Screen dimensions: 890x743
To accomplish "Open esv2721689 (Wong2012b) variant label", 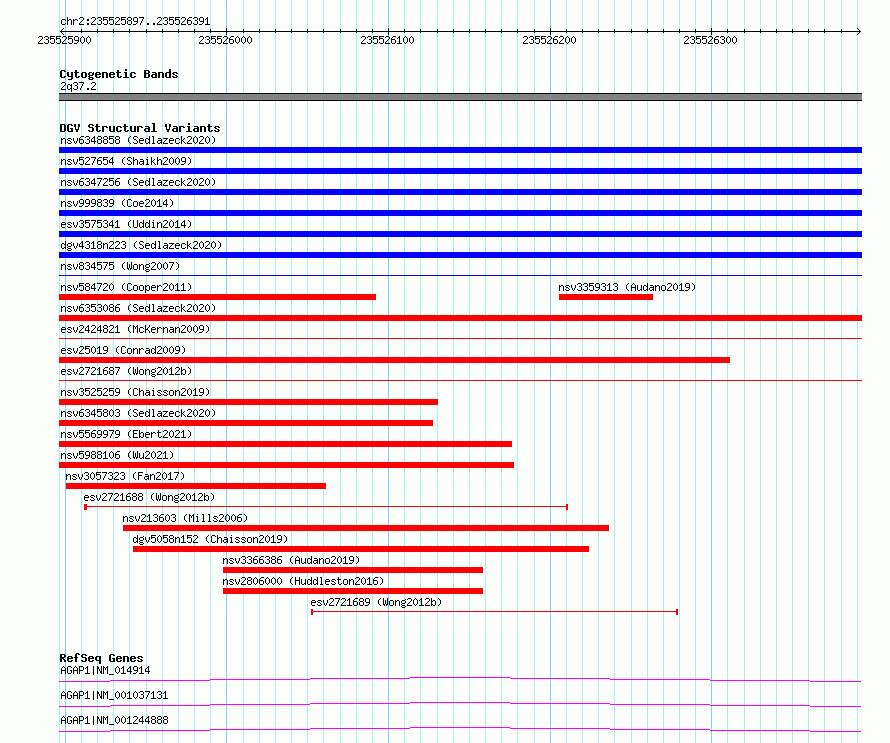I will pos(376,602).
